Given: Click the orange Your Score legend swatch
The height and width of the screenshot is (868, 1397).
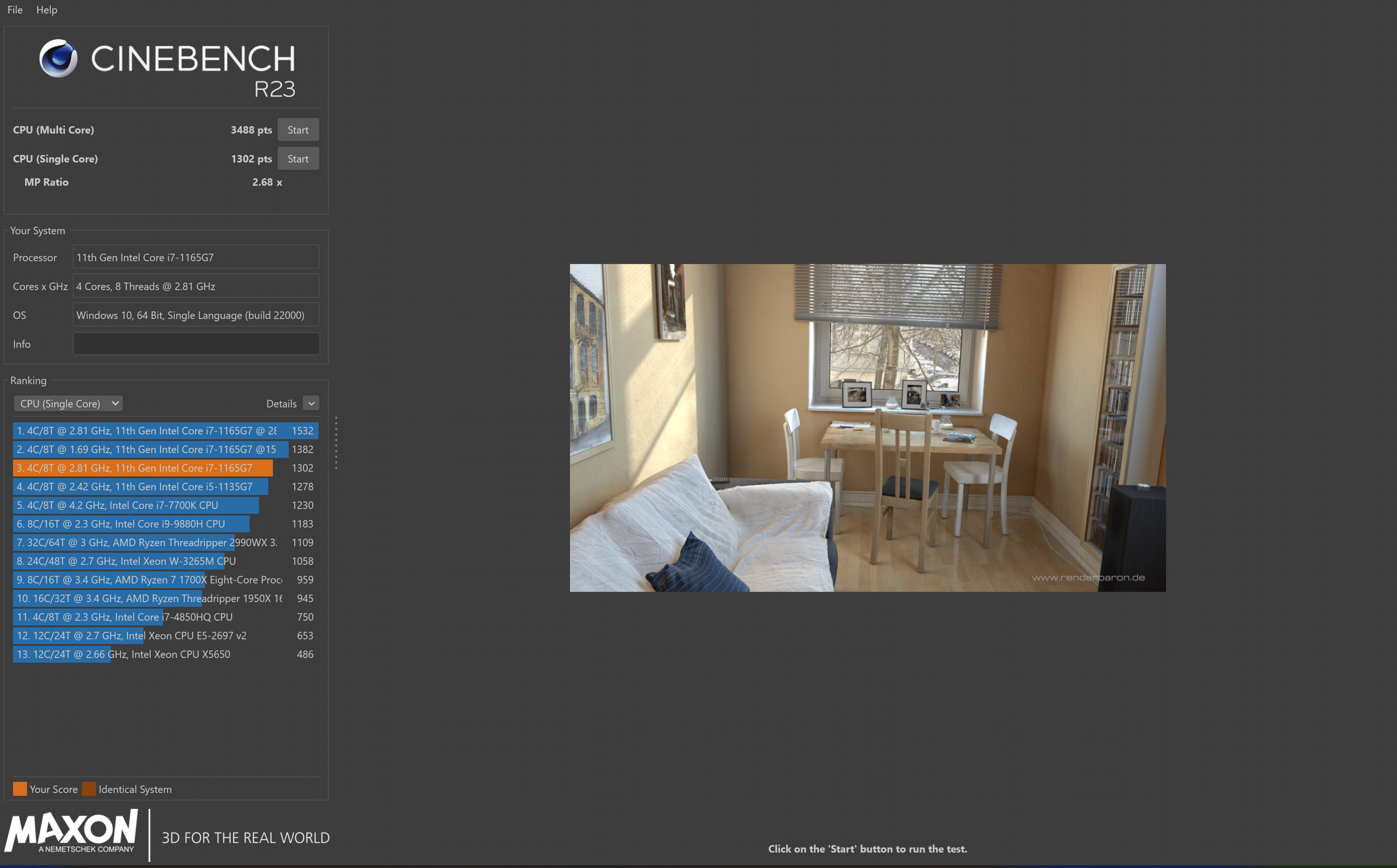Looking at the screenshot, I should [x=20, y=789].
